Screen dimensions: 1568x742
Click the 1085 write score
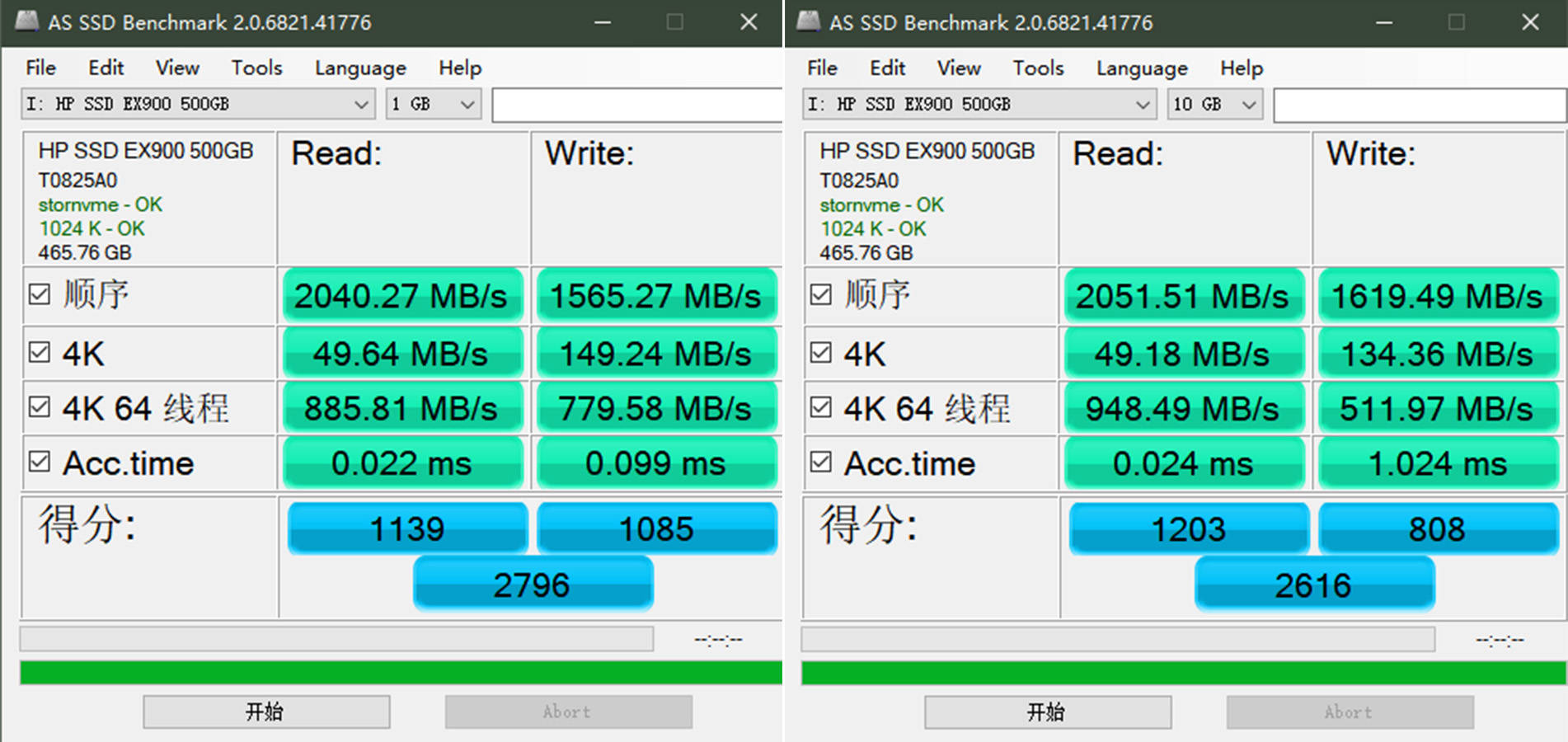(657, 528)
